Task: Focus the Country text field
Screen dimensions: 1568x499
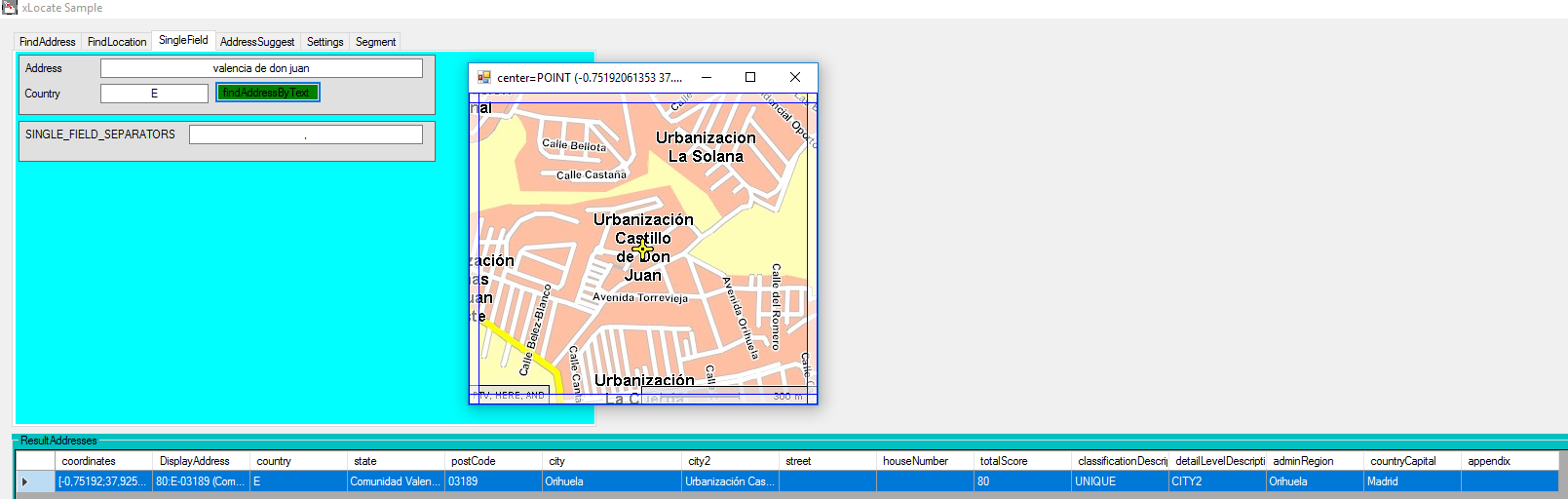Action: 154,94
